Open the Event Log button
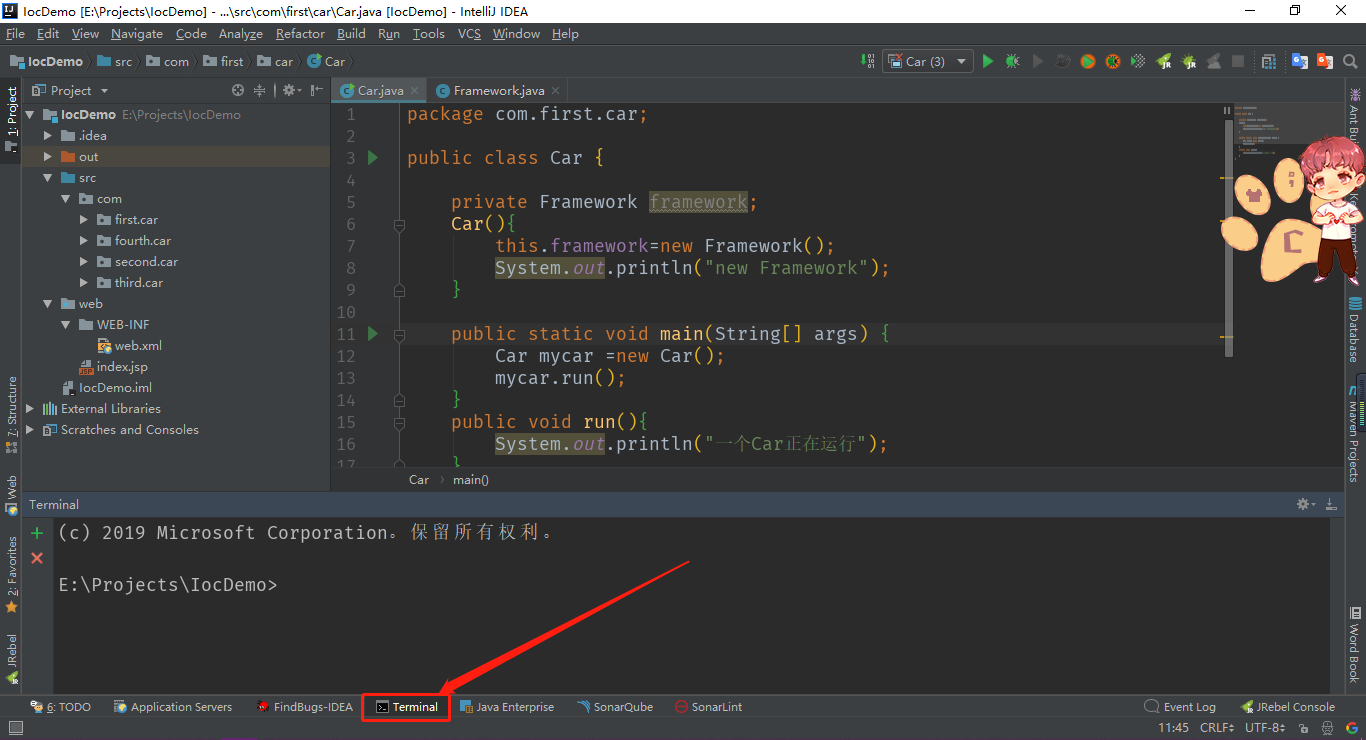This screenshot has width=1366, height=740. (1180, 707)
